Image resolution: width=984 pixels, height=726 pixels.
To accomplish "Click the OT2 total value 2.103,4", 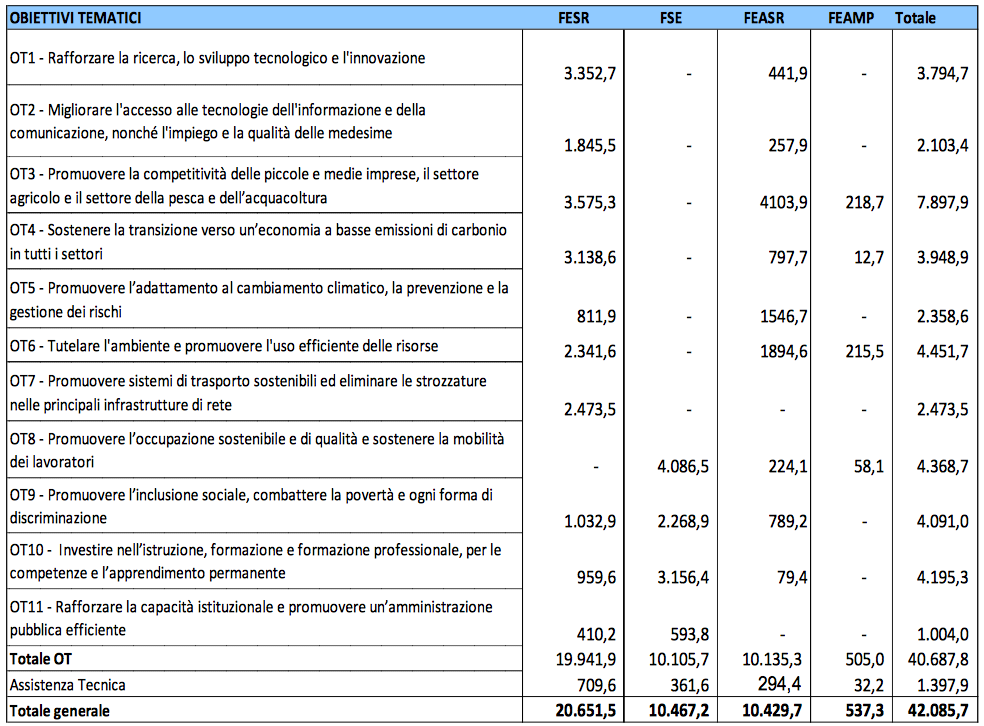I will pos(943,146).
